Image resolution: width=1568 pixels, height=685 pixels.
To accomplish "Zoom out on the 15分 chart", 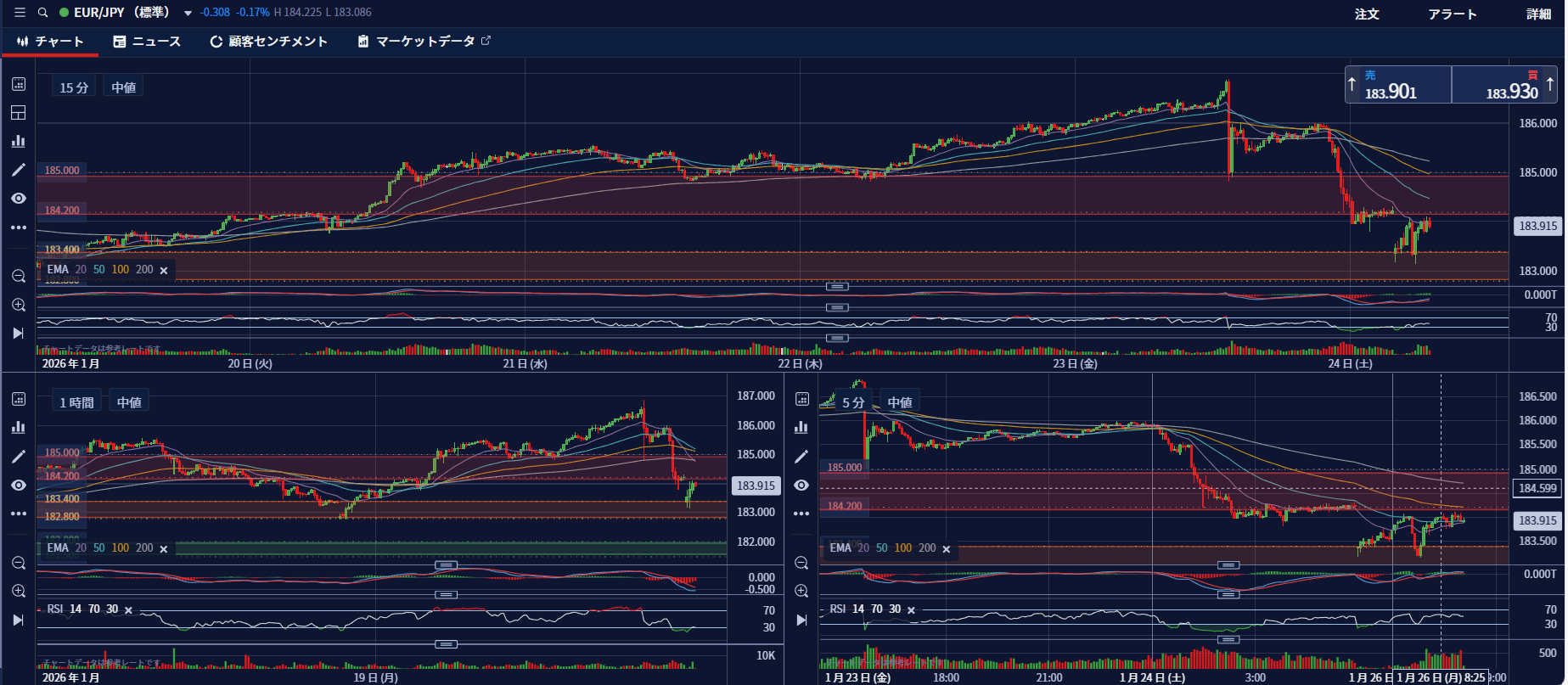I will [19, 277].
